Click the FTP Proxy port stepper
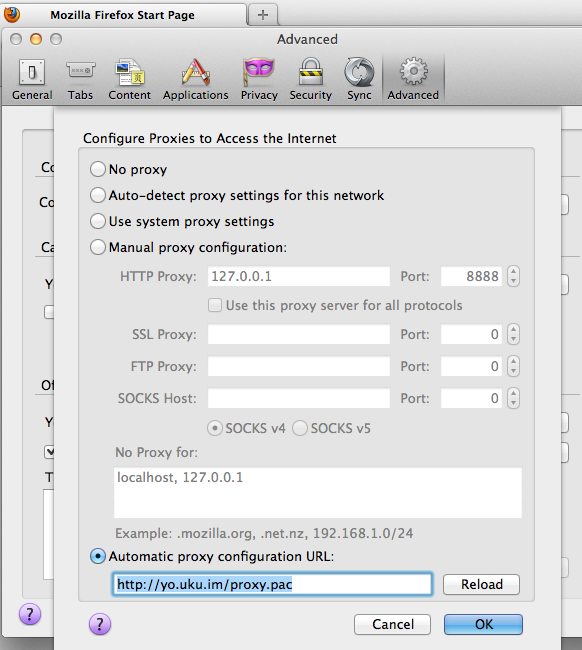The image size is (582, 650). pos(513,366)
